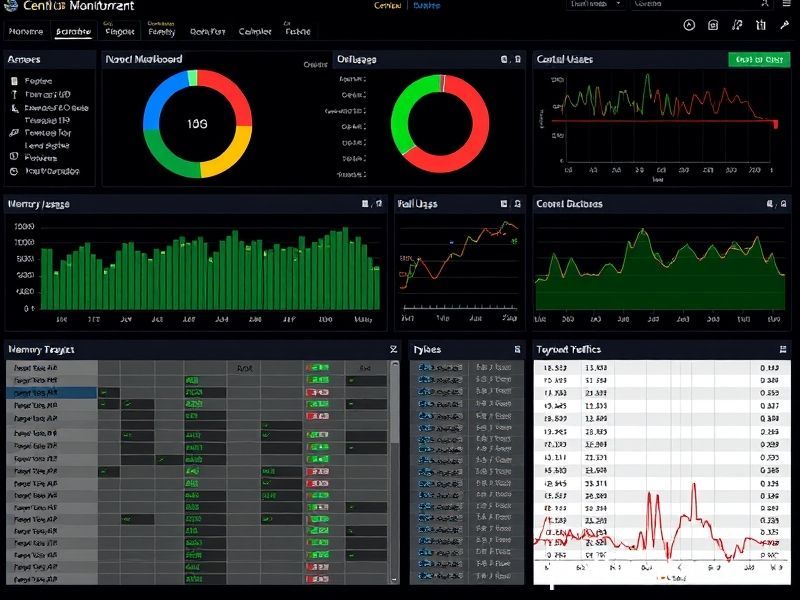The image size is (800, 600).
Task: Switch to the fourth navigation tab
Action: tap(161, 31)
